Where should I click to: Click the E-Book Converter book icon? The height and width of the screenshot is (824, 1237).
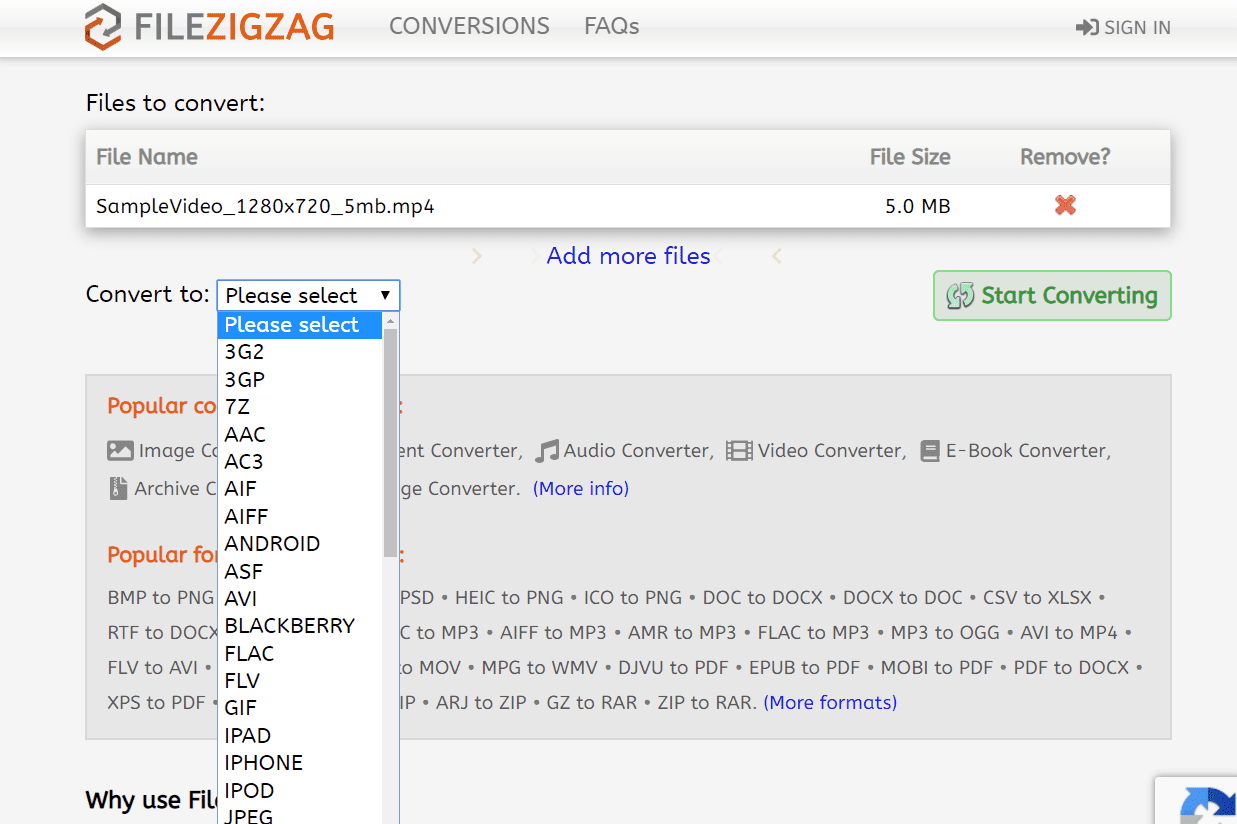(930, 451)
